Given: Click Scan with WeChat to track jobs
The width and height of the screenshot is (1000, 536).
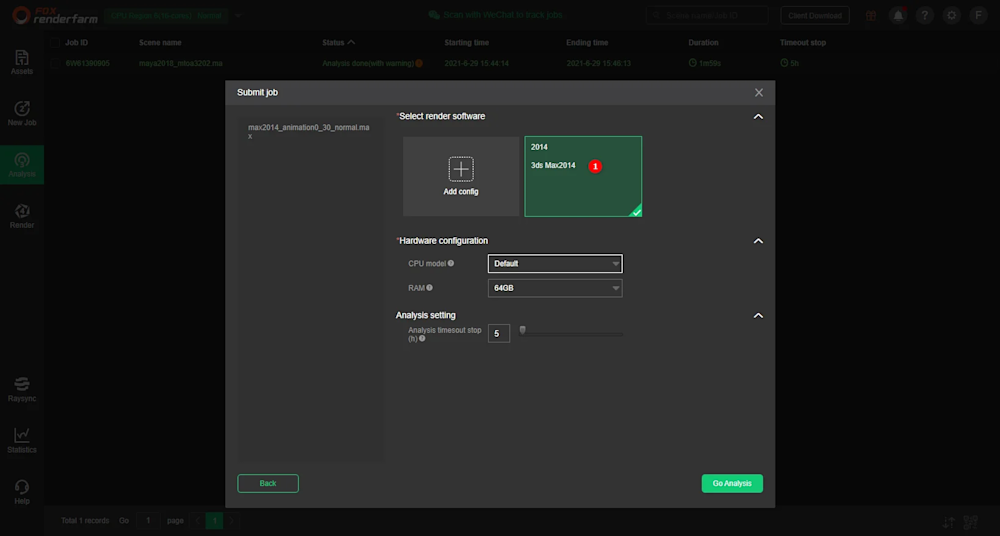Looking at the screenshot, I should pyautogui.click(x=503, y=15).
